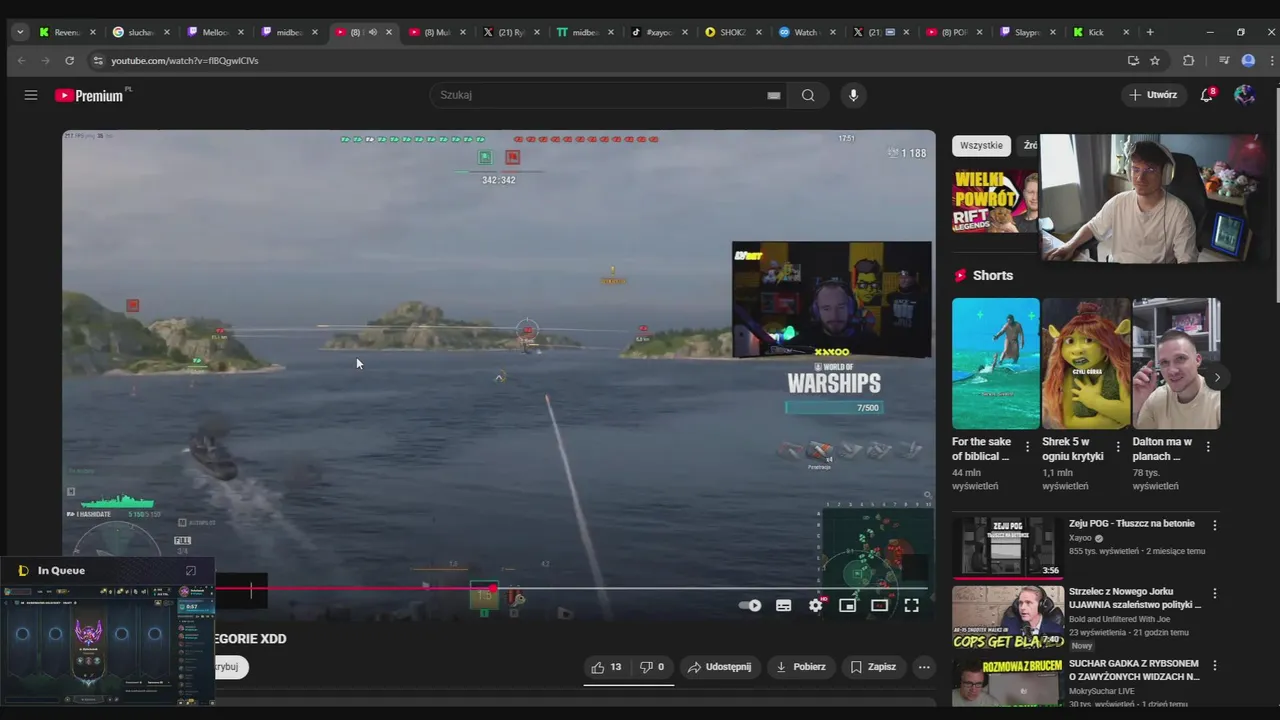Image resolution: width=1280 pixels, height=720 pixels.
Task: Open the Utwórz create menu
Action: pyautogui.click(x=1153, y=95)
